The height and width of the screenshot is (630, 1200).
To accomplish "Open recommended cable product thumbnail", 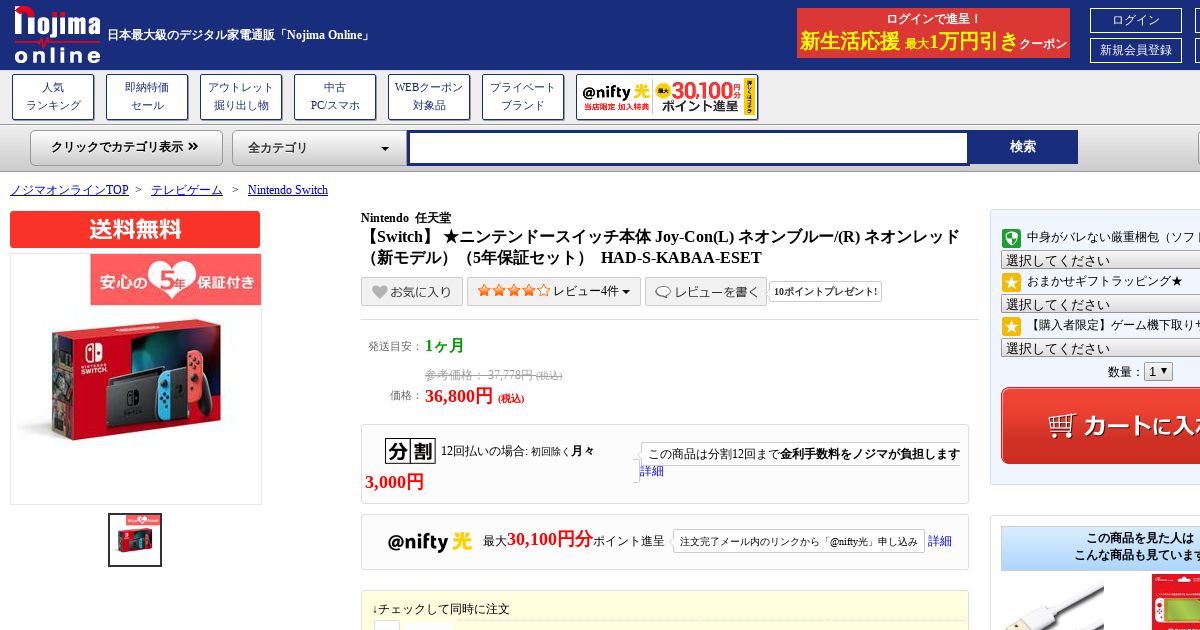I will pyautogui.click(x=1053, y=604).
